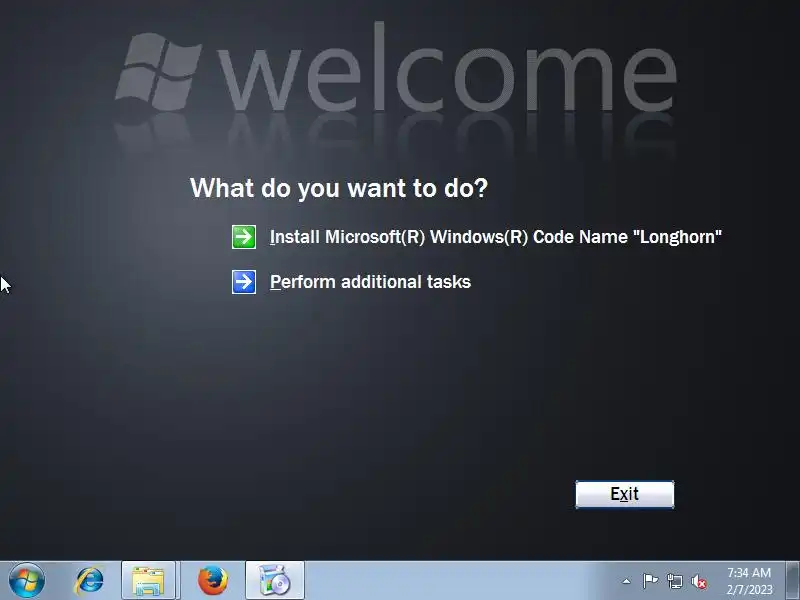Click the blue arrow icon for additional tasks
Image resolution: width=800 pixels, height=600 pixels.
244,282
